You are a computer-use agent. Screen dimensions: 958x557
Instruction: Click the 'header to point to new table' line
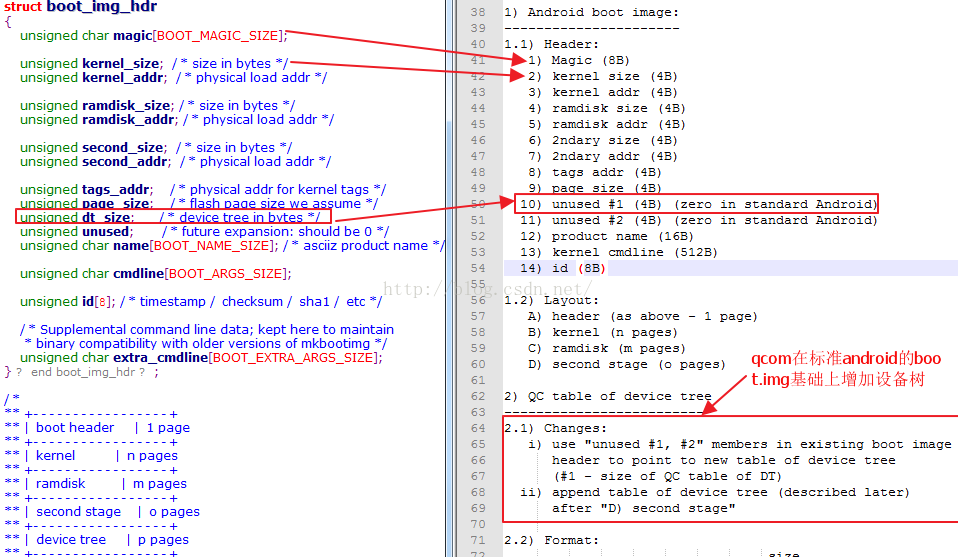point(723,461)
